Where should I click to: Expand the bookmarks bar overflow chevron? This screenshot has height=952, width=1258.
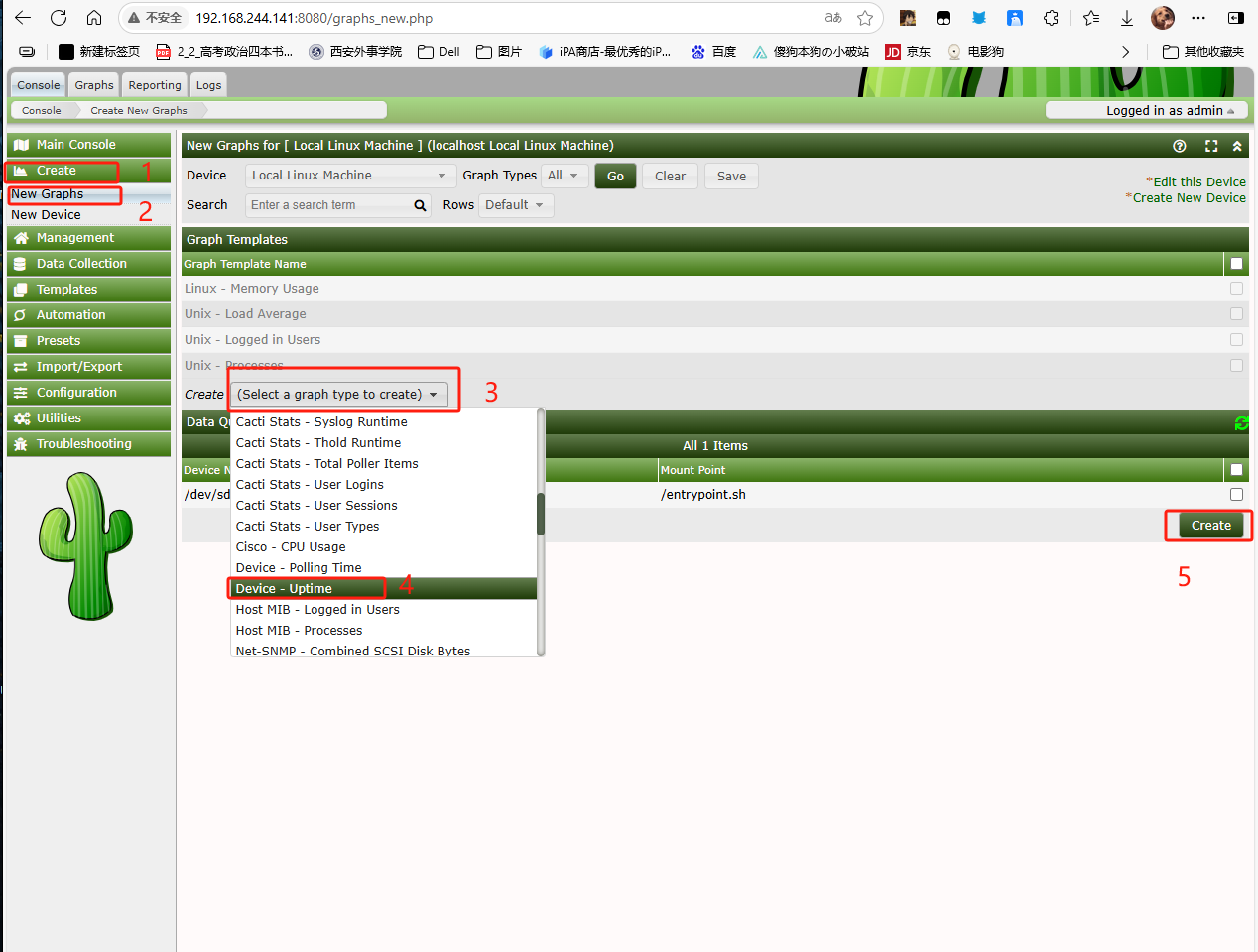(x=1125, y=52)
